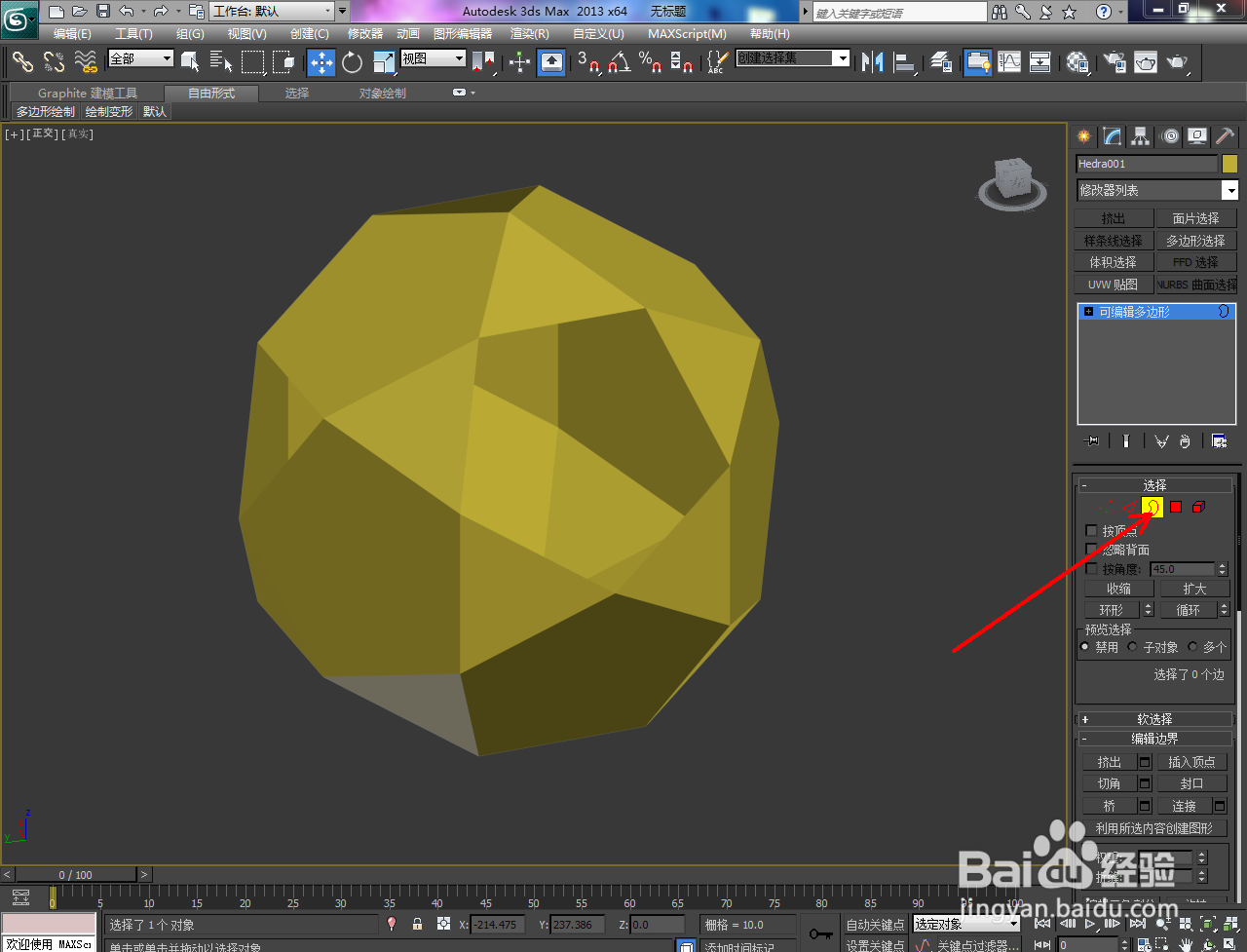This screenshot has width=1247, height=952.
Task: Choose the Bind to Space Warp tool
Action: point(87,62)
